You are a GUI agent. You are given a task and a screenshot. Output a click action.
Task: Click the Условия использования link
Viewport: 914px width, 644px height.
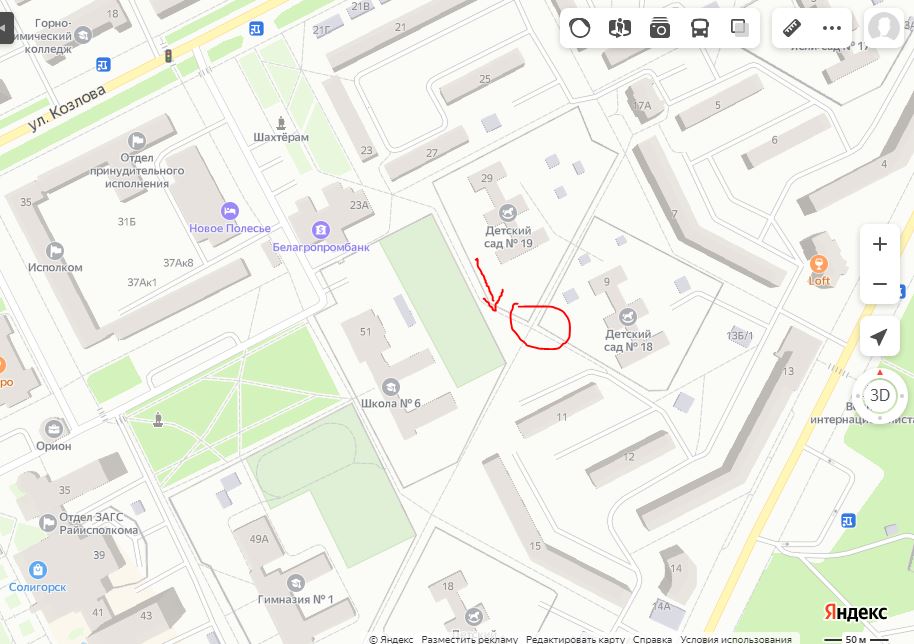[736, 639]
